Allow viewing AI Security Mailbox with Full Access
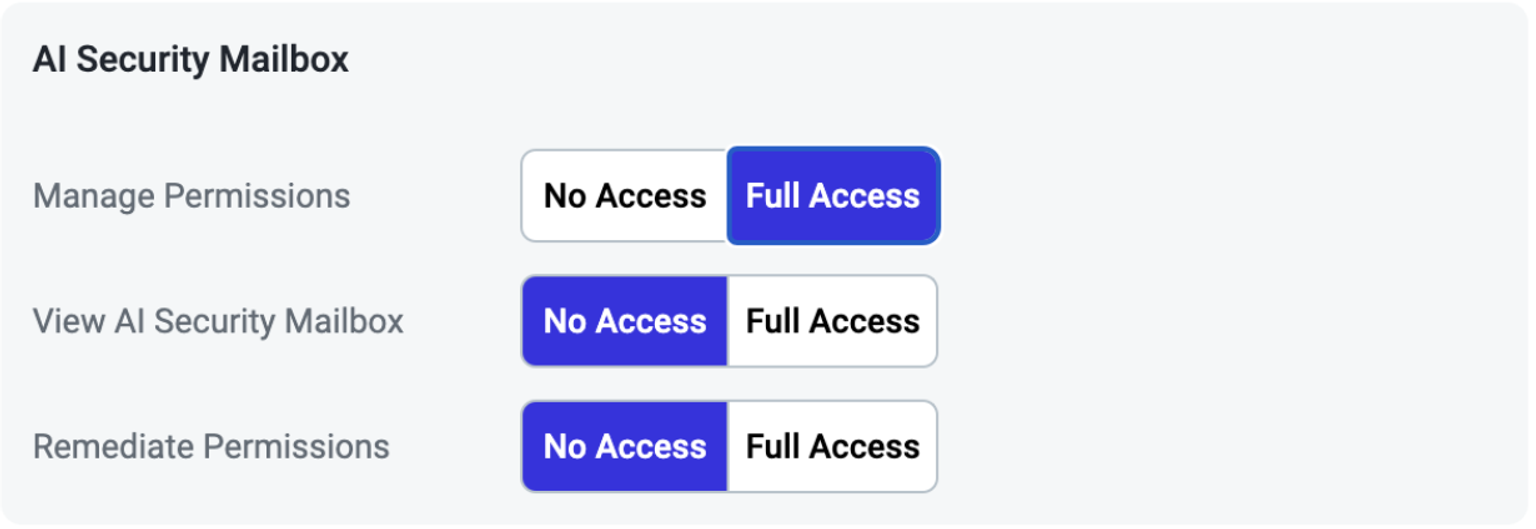The image size is (1536, 529). point(832,321)
